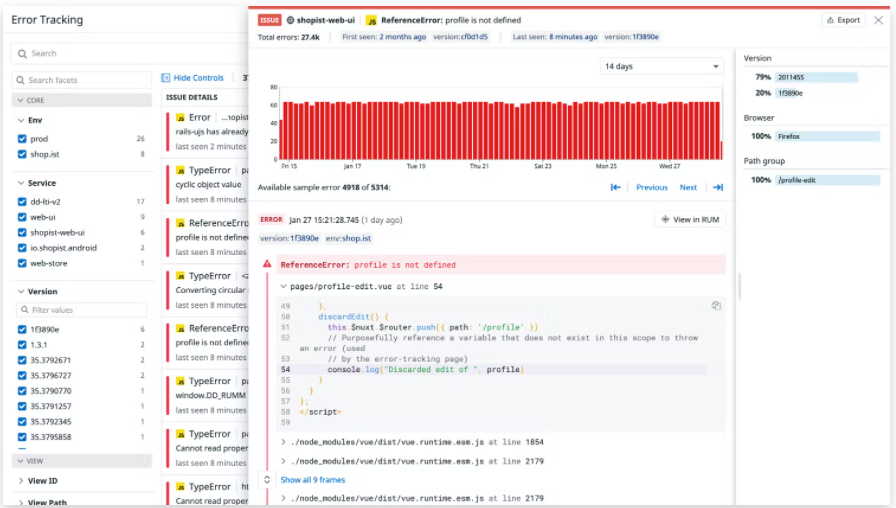The image size is (896, 508).
Task: Click JS icon of rails-ujs Error issue
Action: click(181, 118)
